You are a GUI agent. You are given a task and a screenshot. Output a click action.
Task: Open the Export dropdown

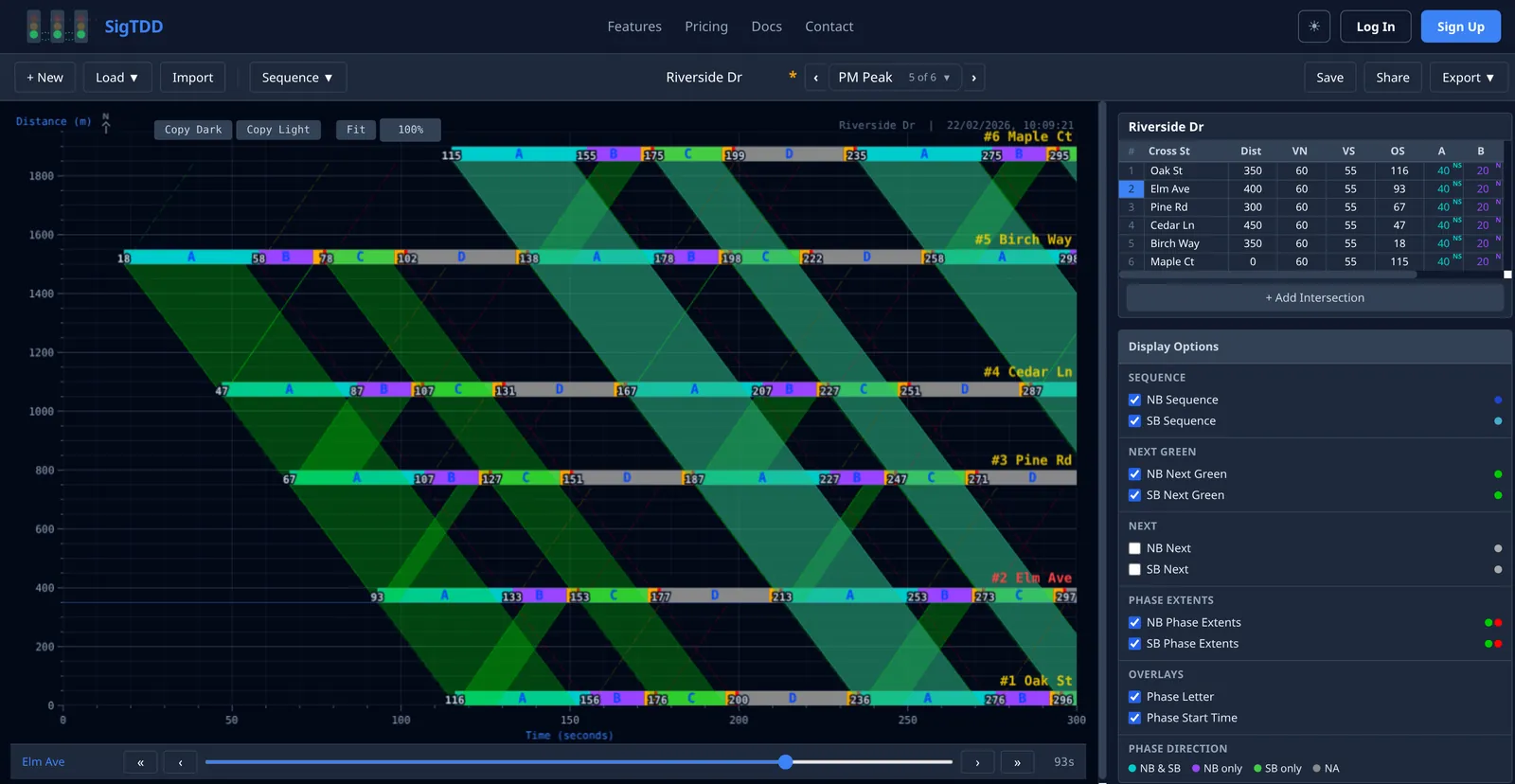(1468, 78)
